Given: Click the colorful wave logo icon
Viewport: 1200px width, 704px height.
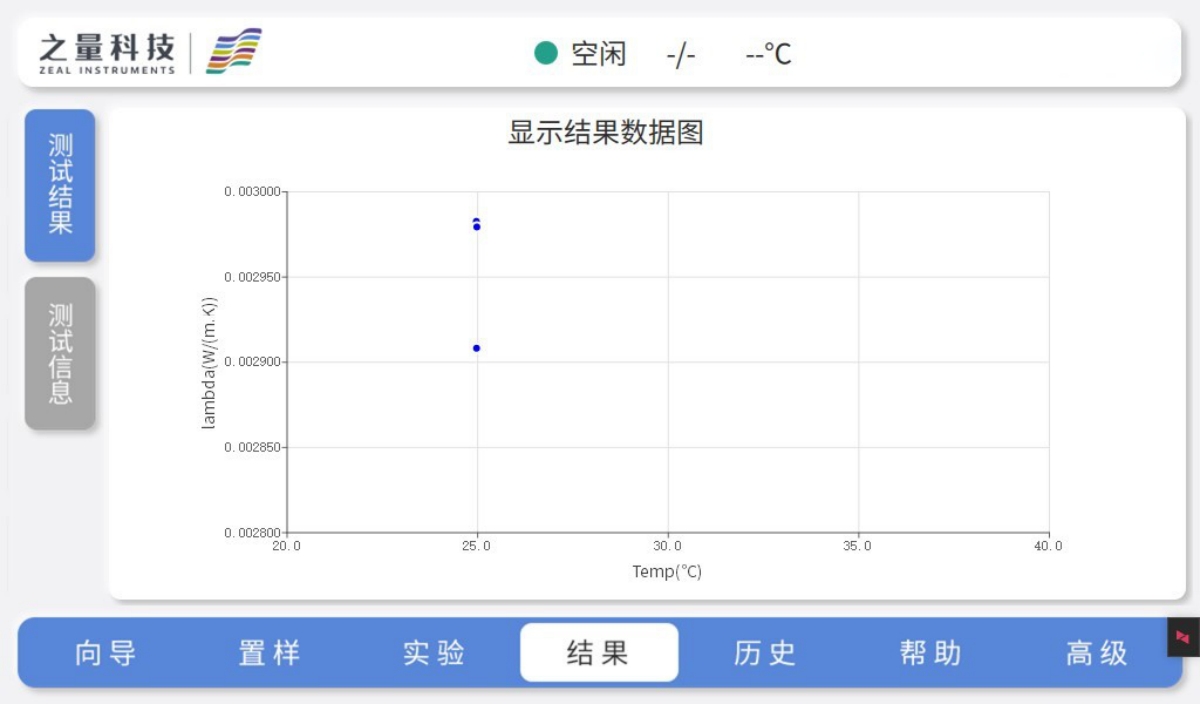Looking at the screenshot, I should click(233, 51).
